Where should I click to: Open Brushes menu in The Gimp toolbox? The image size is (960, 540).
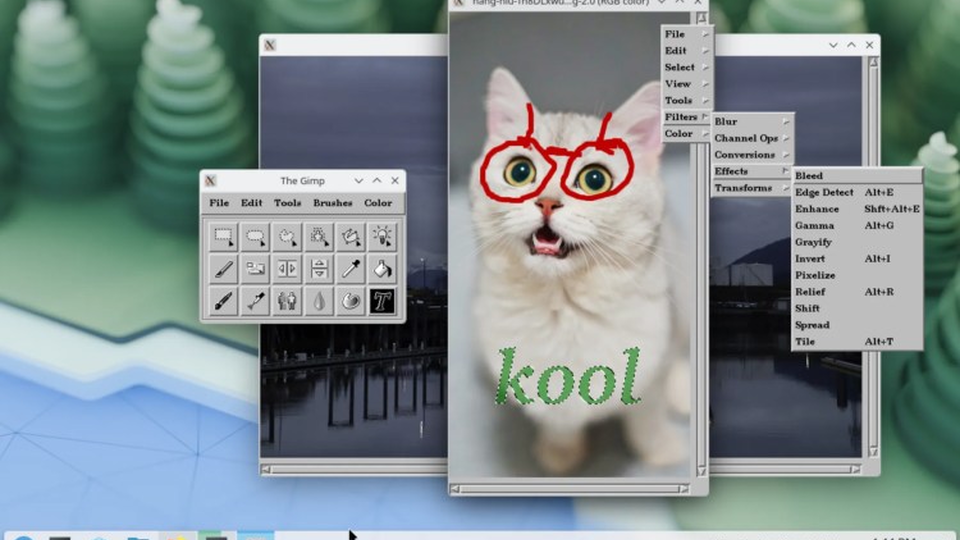[332, 203]
